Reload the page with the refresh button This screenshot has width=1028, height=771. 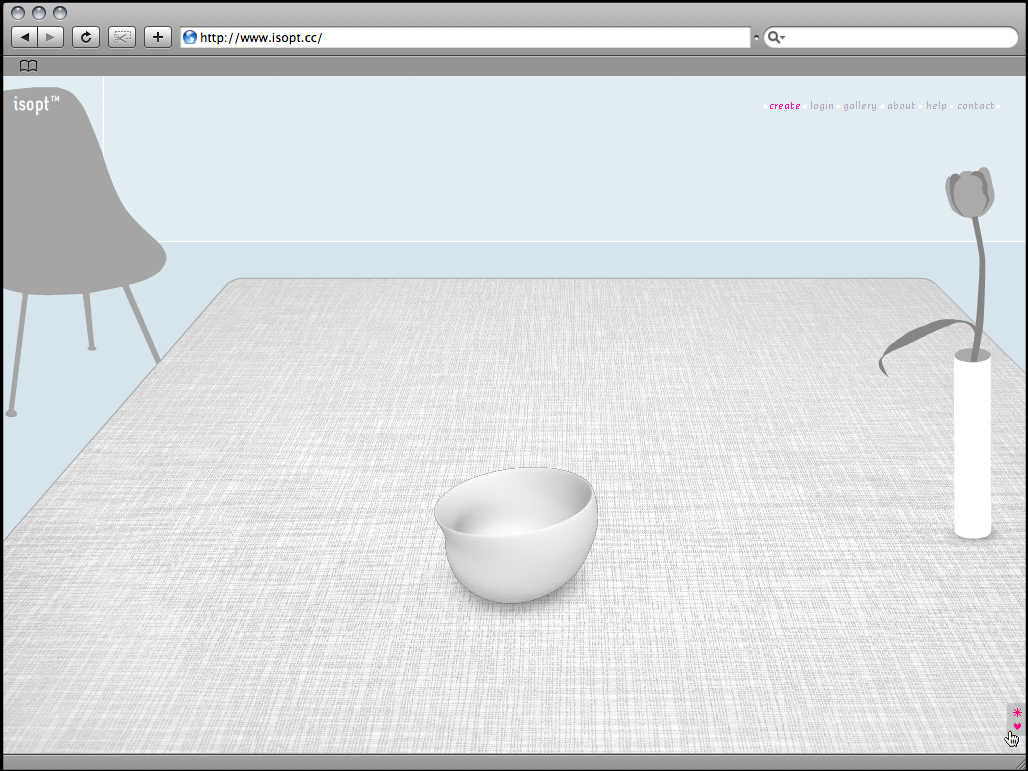click(85, 37)
